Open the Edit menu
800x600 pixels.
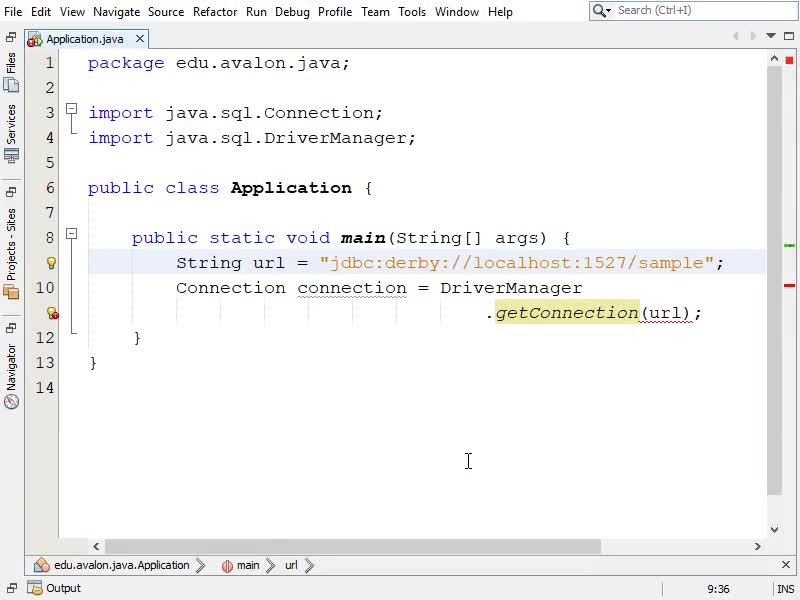41,11
